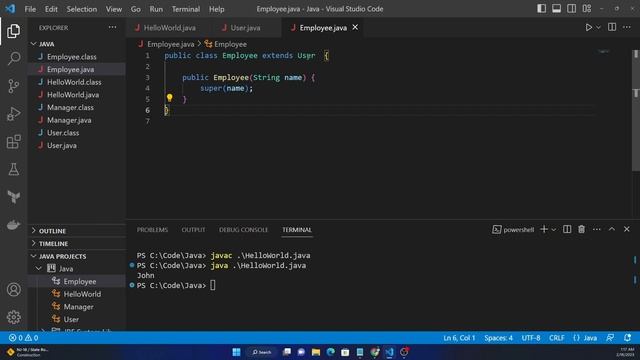Screen dimensions: 640x360
Task: Open the File menu
Action: [30, 9]
